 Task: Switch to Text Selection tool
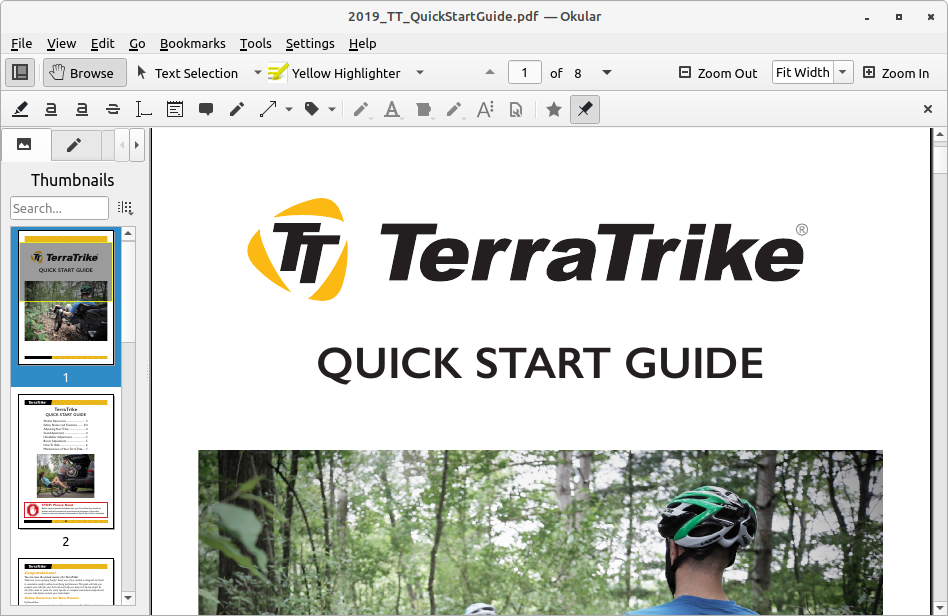187,73
